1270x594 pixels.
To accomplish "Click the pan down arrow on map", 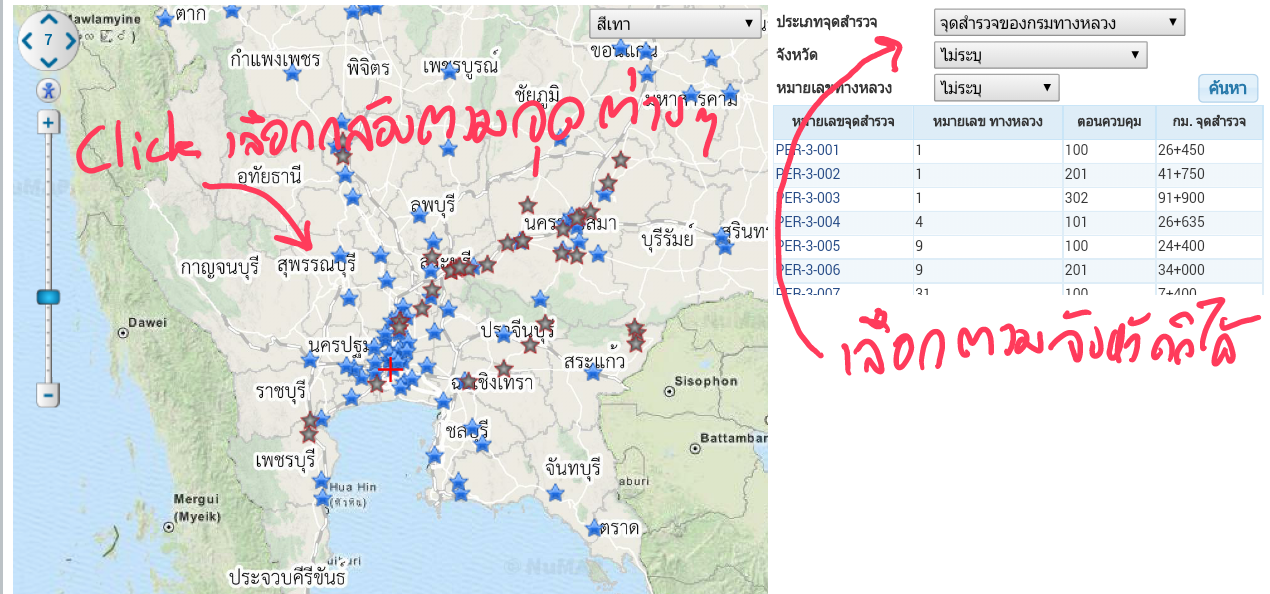I will tap(48, 62).
